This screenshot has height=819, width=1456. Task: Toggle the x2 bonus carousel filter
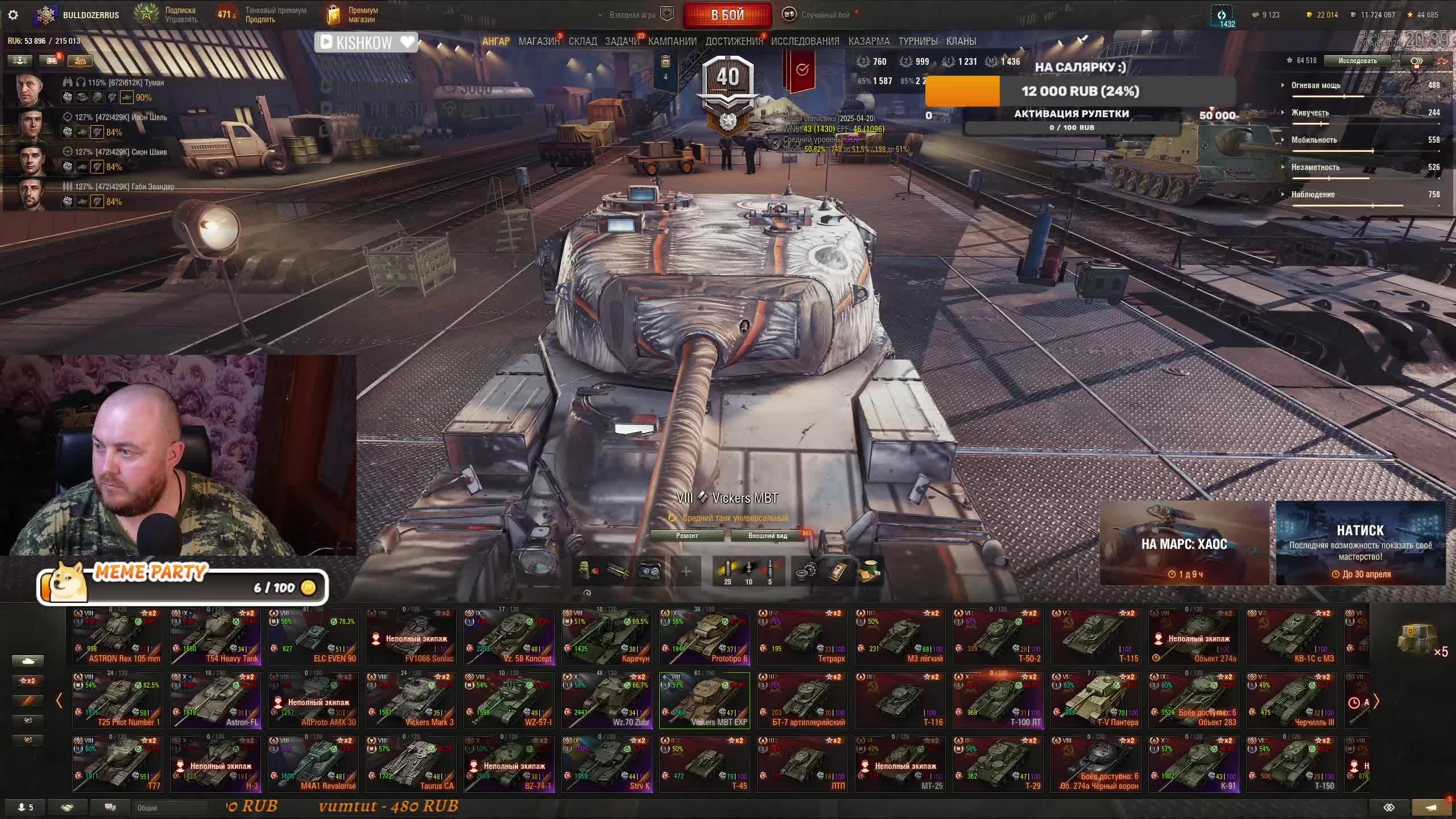click(x=27, y=680)
